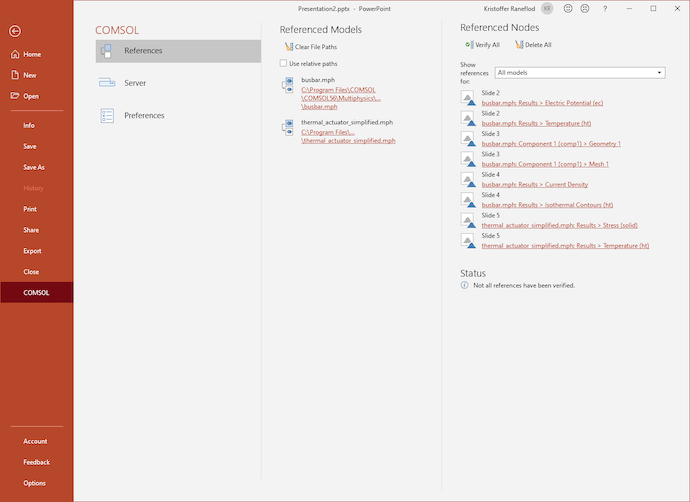Click the Server icon
690x502 pixels.
(107, 83)
